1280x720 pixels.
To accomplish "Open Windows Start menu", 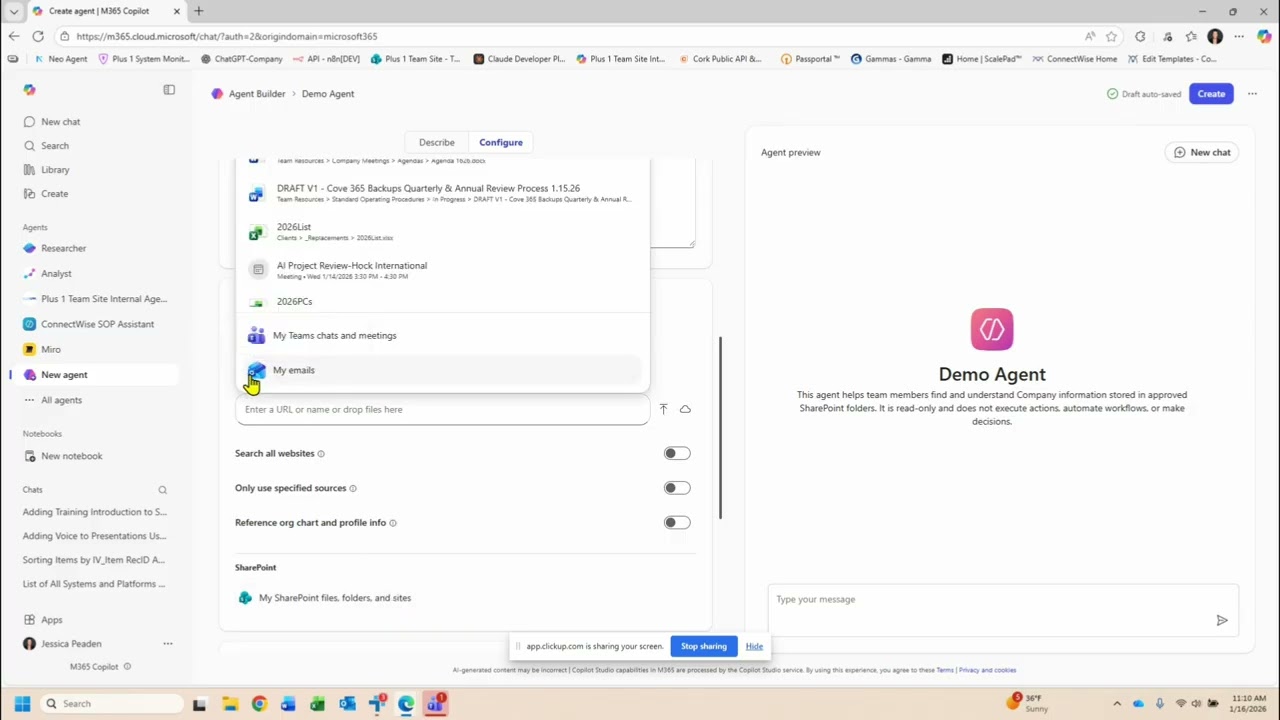I will point(22,704).
